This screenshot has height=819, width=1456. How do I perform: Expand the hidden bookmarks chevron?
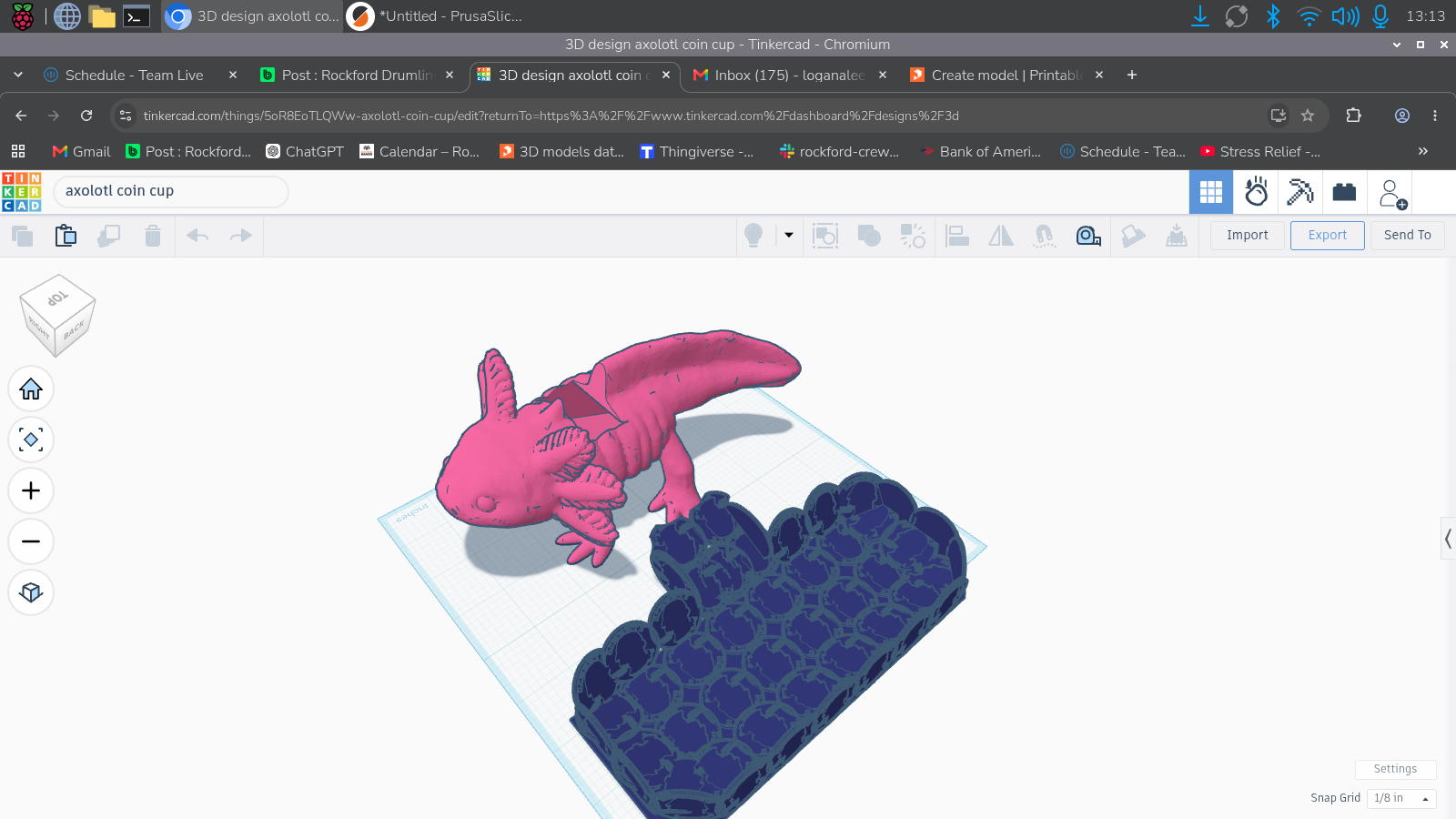[x=1423, y=152]
